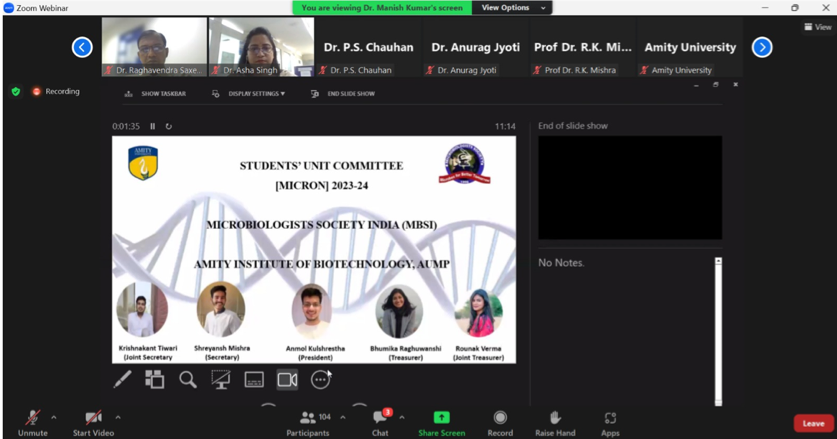Viewport: 837px width, 439px height.
Task: Click the 11:14 clock time
Action: [505, 127]
